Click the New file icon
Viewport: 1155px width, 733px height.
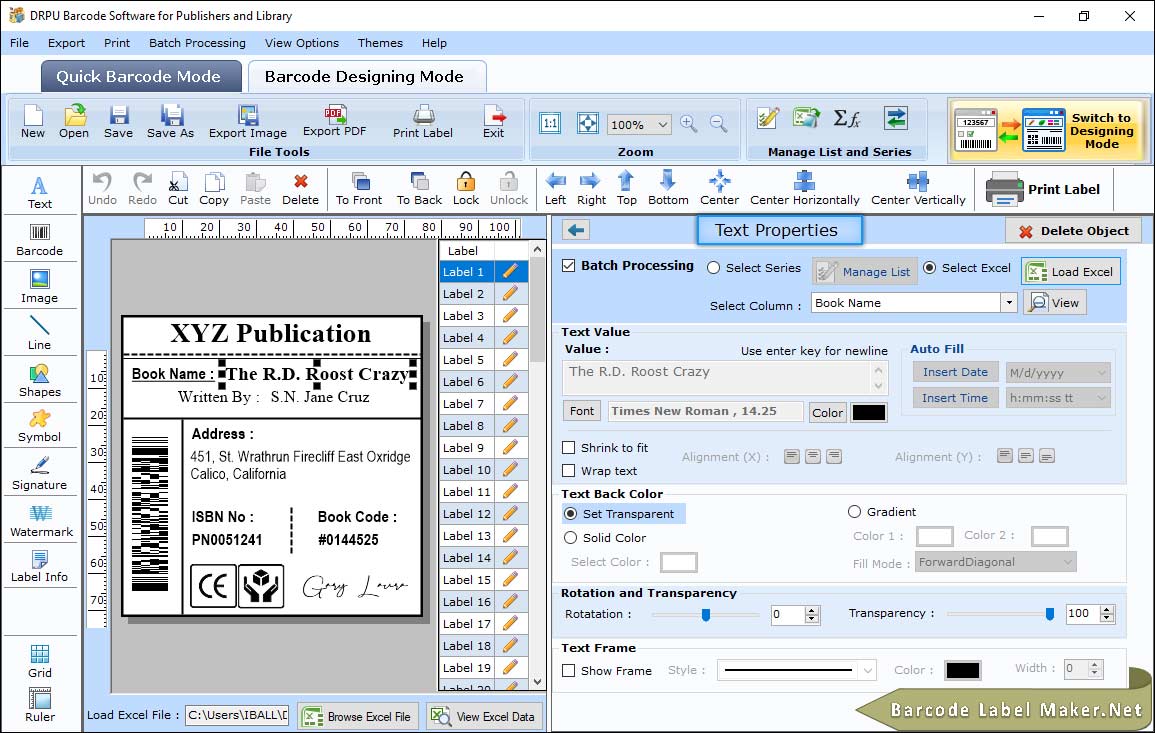pos(32,122)
